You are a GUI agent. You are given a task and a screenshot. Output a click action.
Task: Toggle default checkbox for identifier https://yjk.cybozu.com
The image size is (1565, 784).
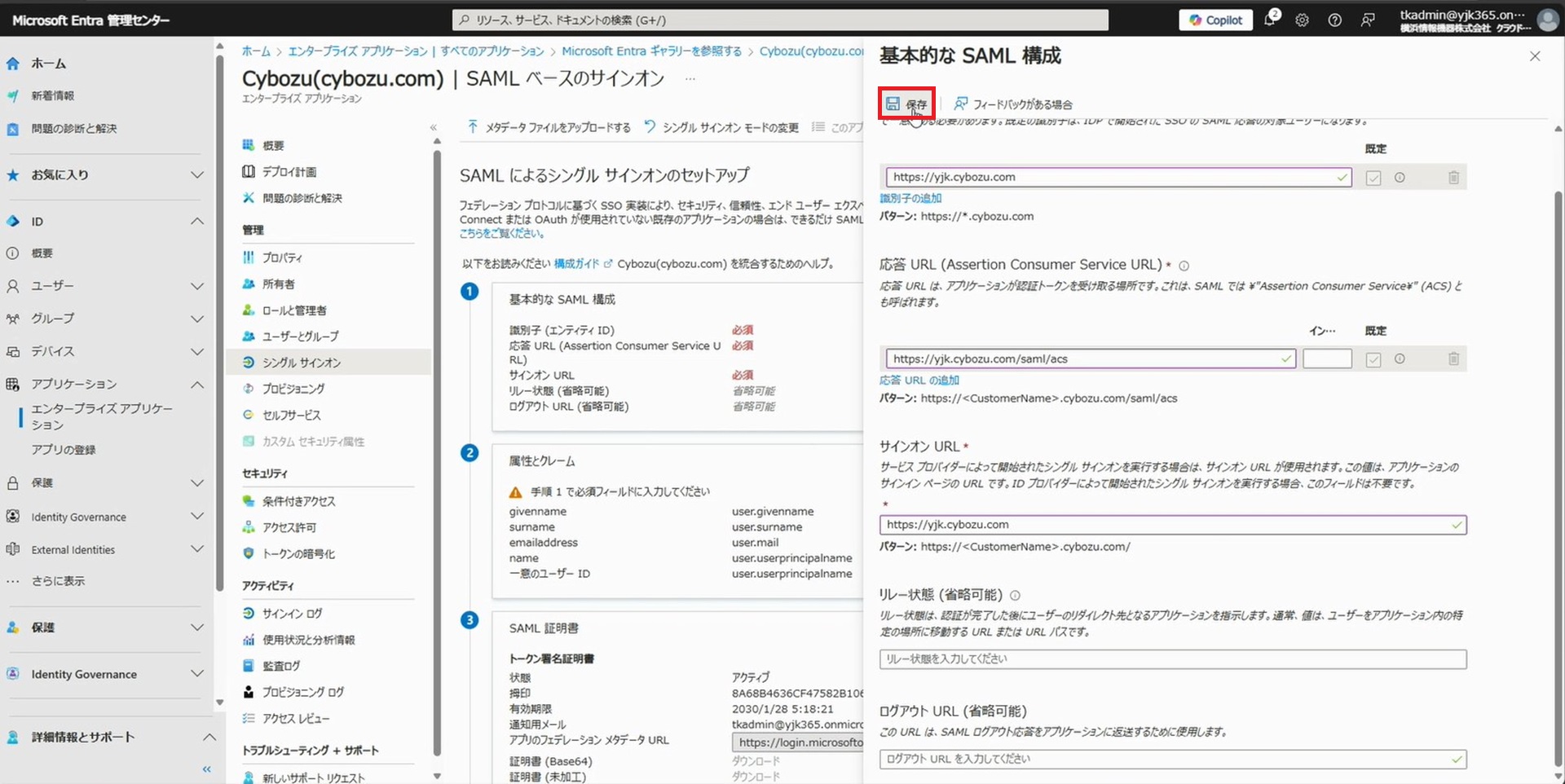[x=1373, y=178]
